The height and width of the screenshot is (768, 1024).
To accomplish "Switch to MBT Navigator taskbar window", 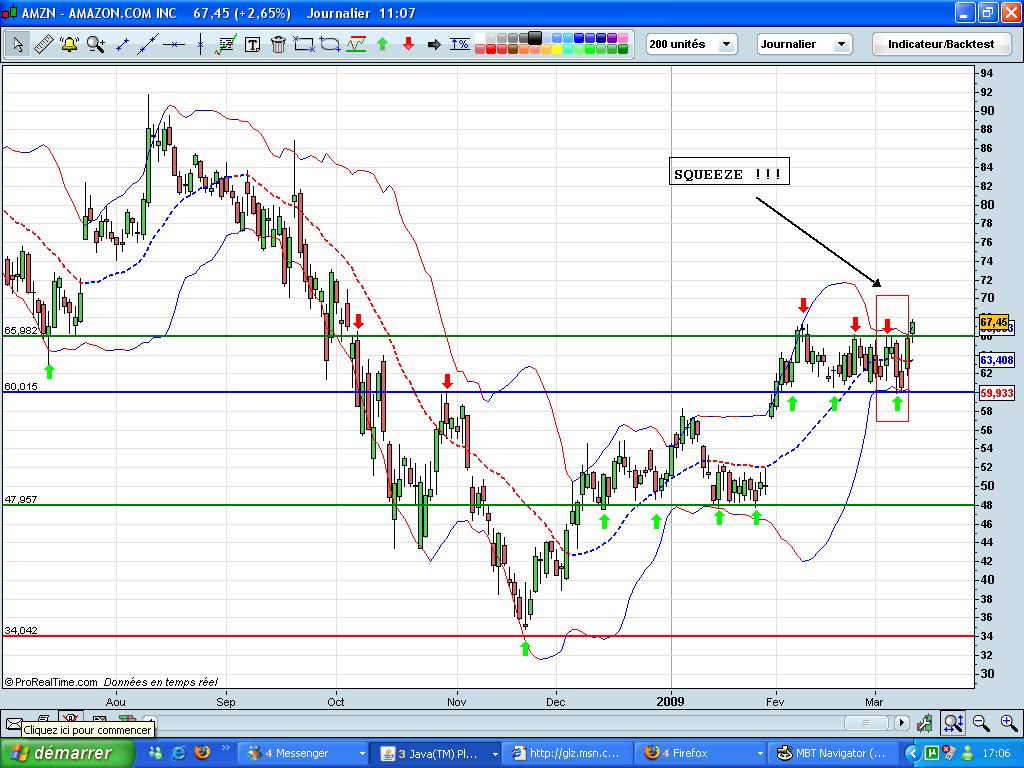I will pos(834,753).
